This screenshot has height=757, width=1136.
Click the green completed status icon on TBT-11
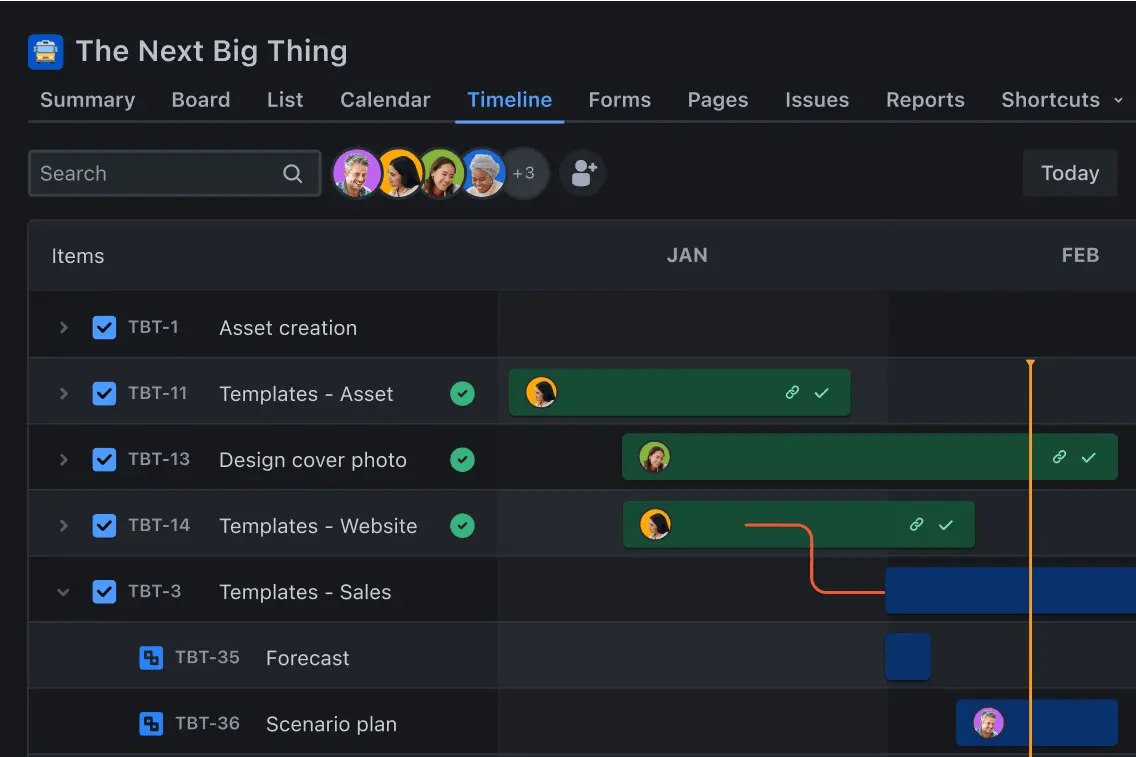coord(462,393)
